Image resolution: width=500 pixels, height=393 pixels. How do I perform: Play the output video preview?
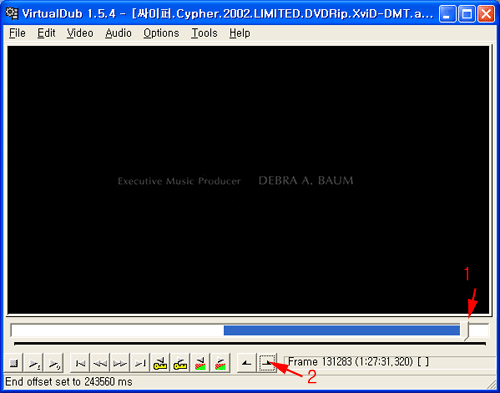tap(54, 363)
